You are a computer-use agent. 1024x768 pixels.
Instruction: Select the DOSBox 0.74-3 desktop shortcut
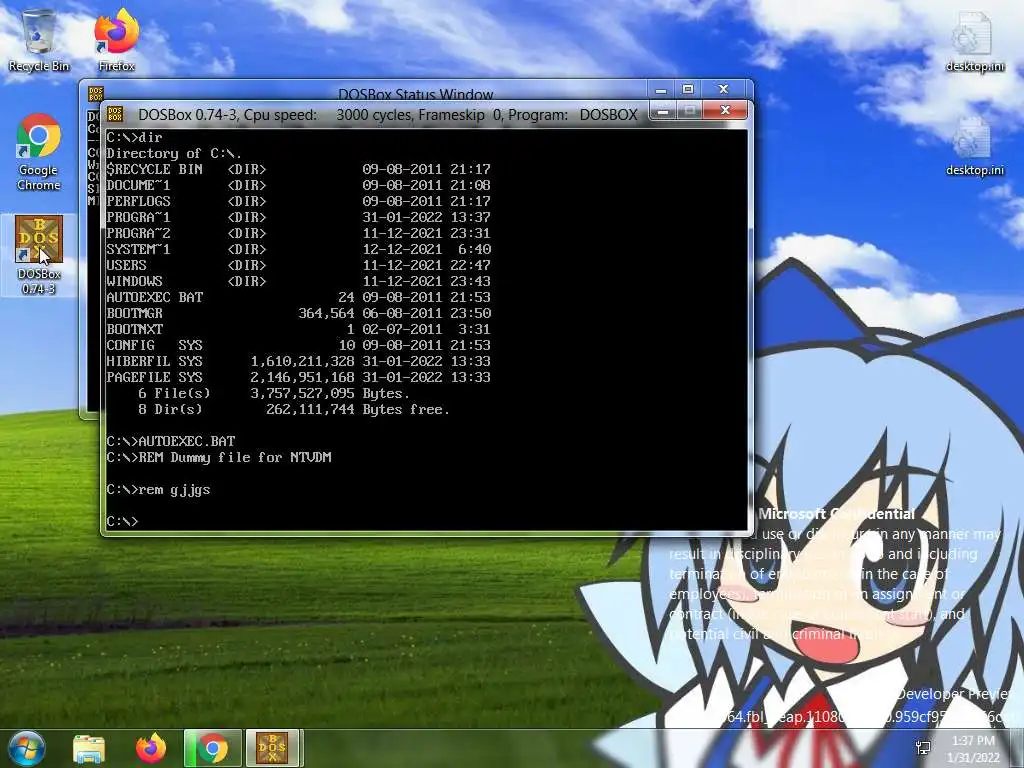click(39, 255)
